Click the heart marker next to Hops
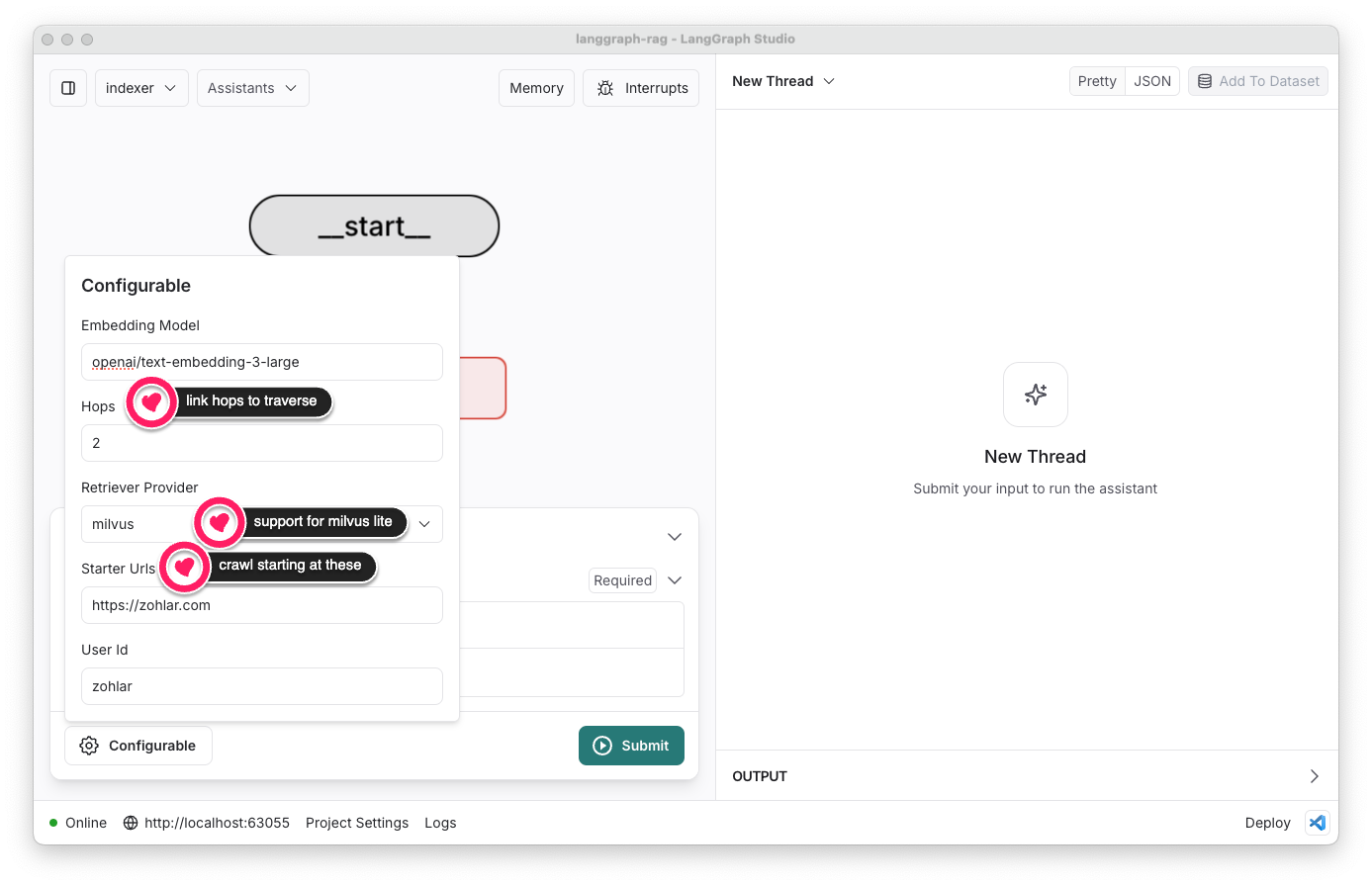 151,401
